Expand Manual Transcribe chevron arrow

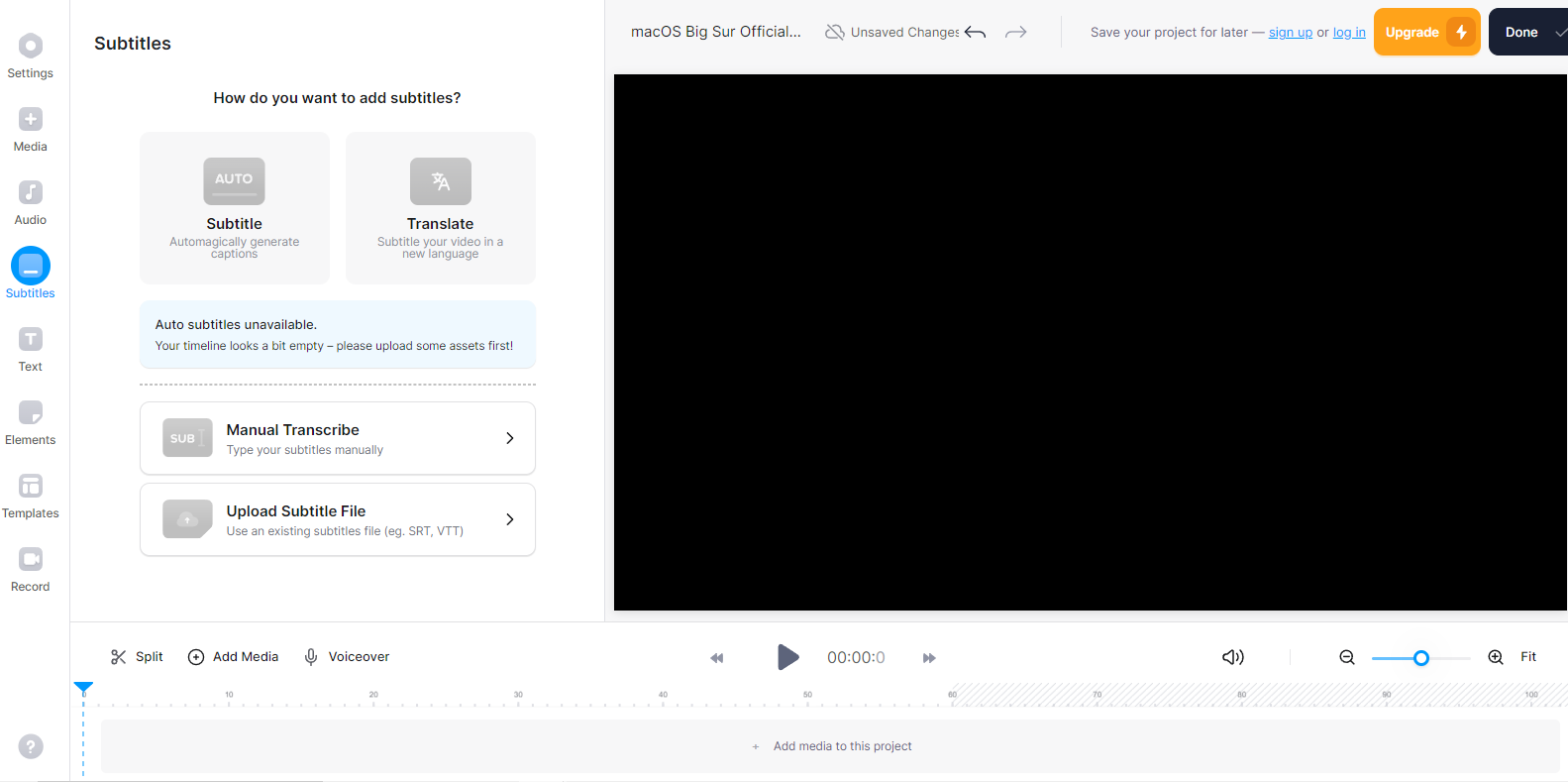tap(510, 438)
